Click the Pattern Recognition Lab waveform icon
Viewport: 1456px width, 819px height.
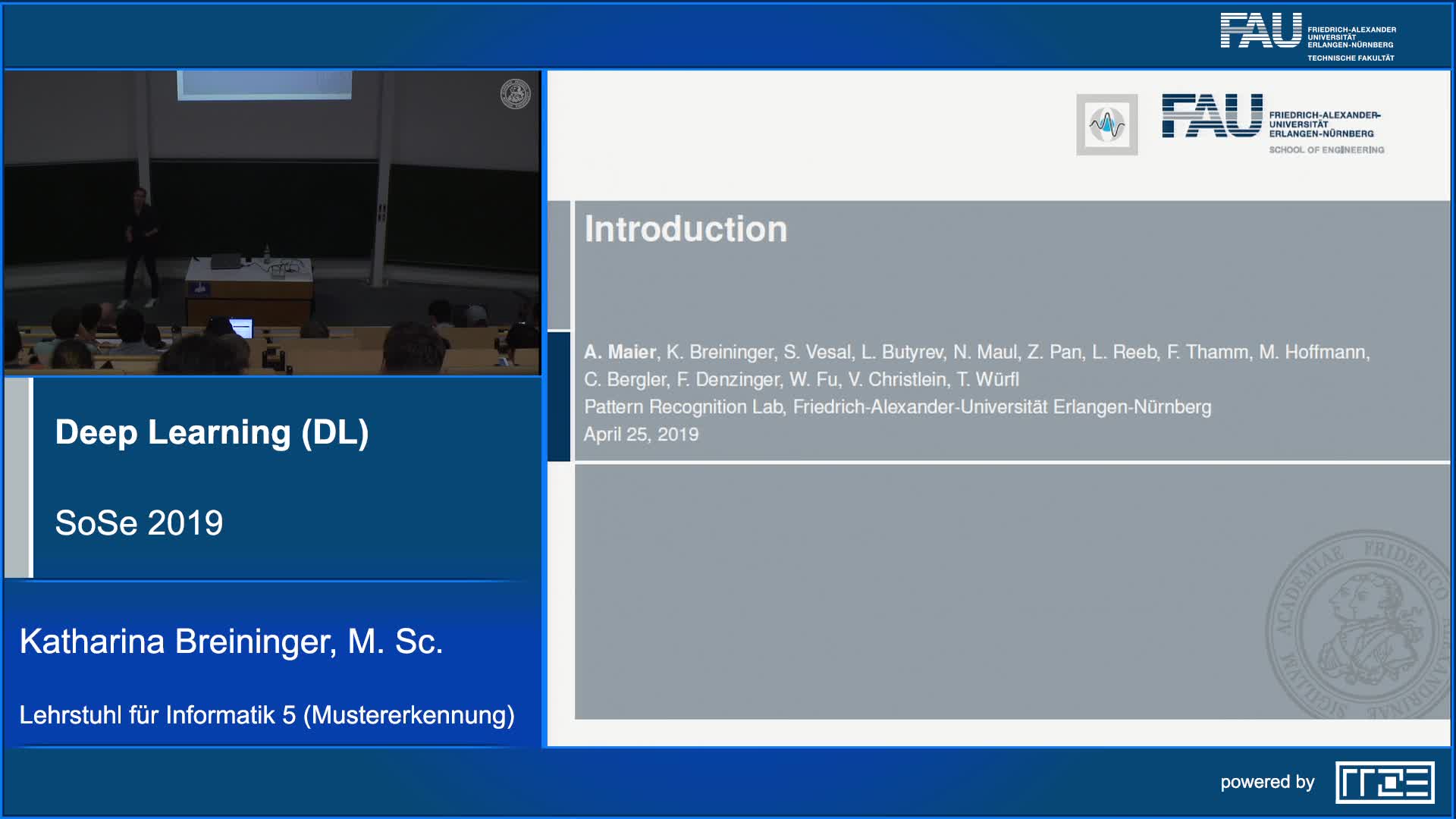click(x=1106, y=124)
